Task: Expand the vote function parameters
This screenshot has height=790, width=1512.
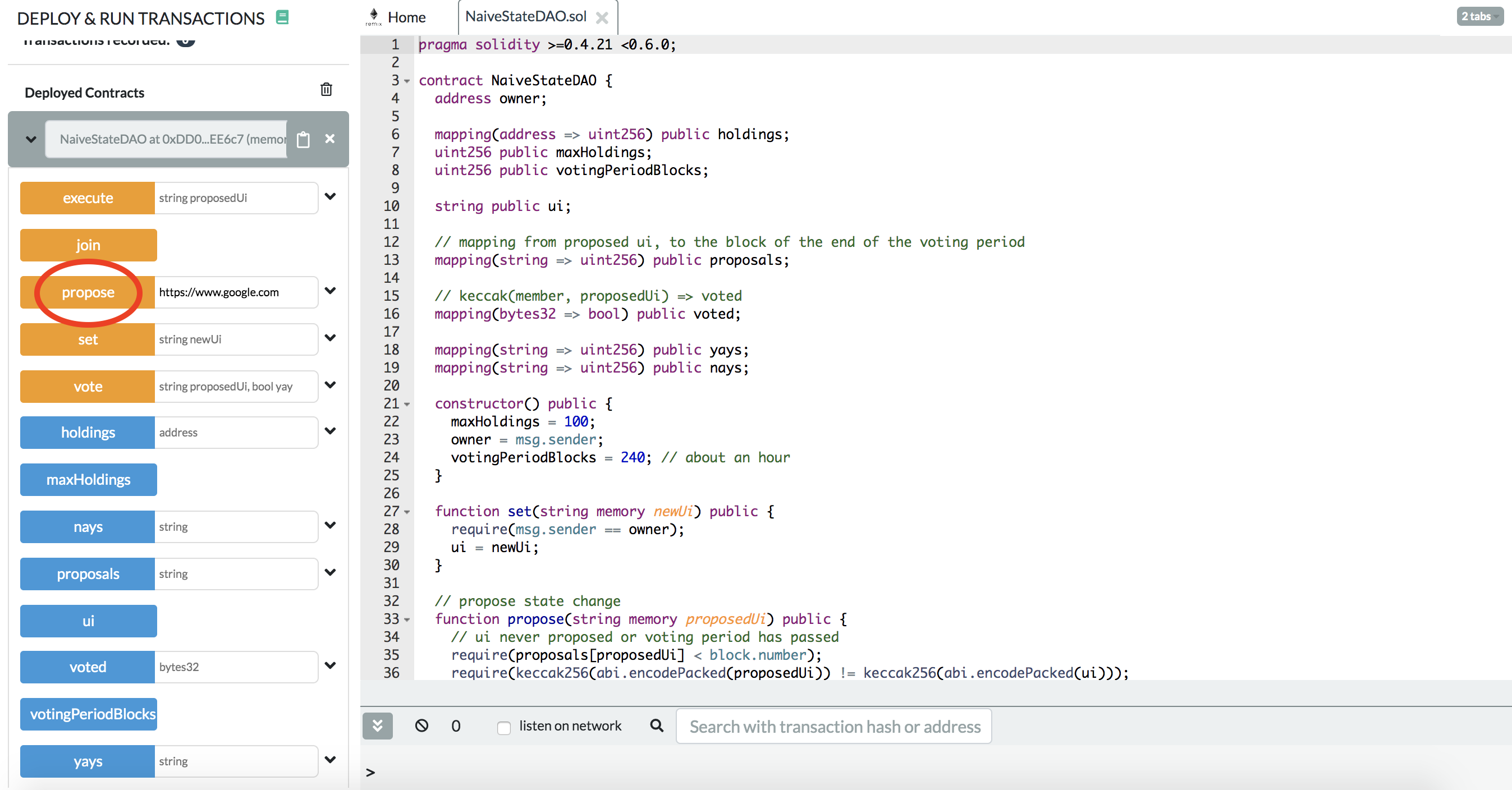Action: (x=331, y=385)
